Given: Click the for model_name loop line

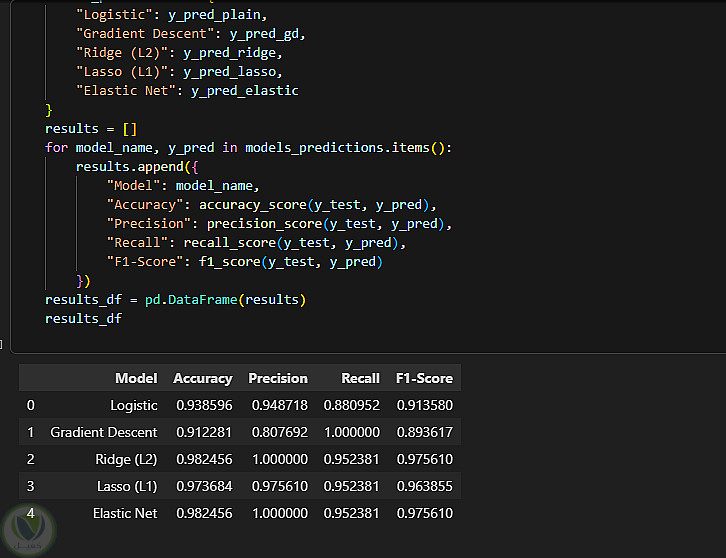Looking at the screenshot, I should 248,148.
